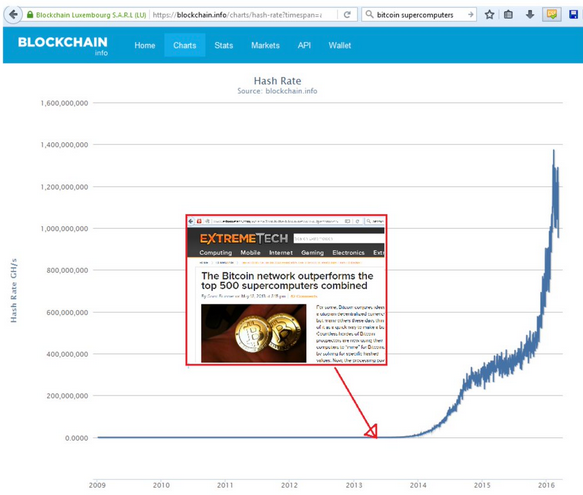Open the downloads arrow icon

530,15
